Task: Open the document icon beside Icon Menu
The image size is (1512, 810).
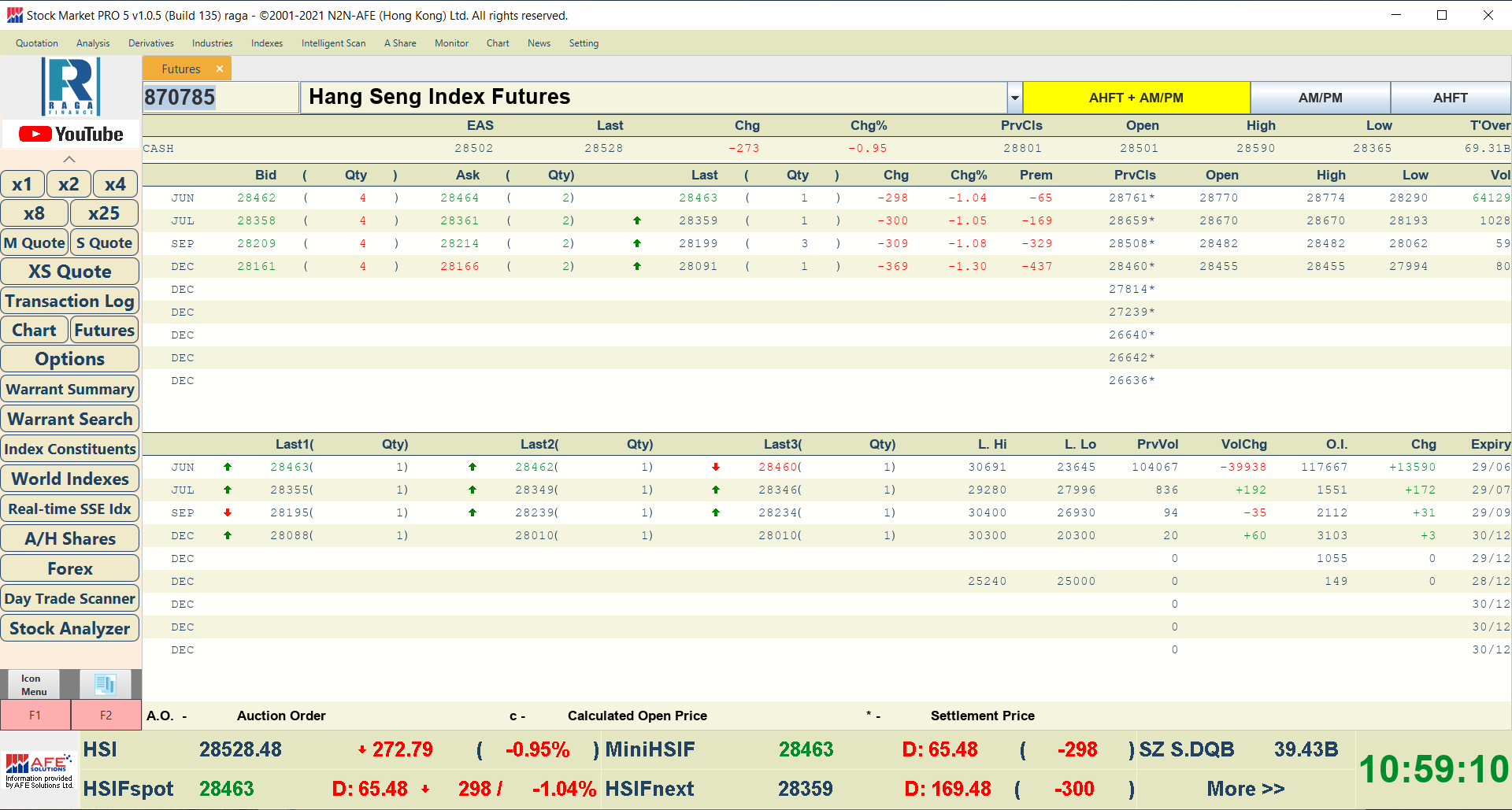Action: tap(106, 684)
